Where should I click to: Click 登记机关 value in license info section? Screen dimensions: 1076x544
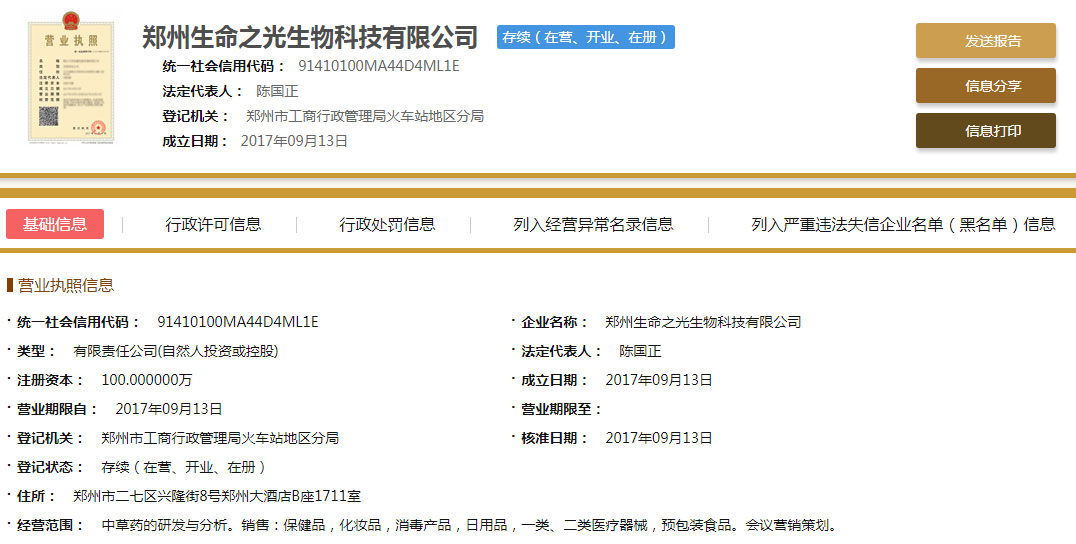pos(220,438)
